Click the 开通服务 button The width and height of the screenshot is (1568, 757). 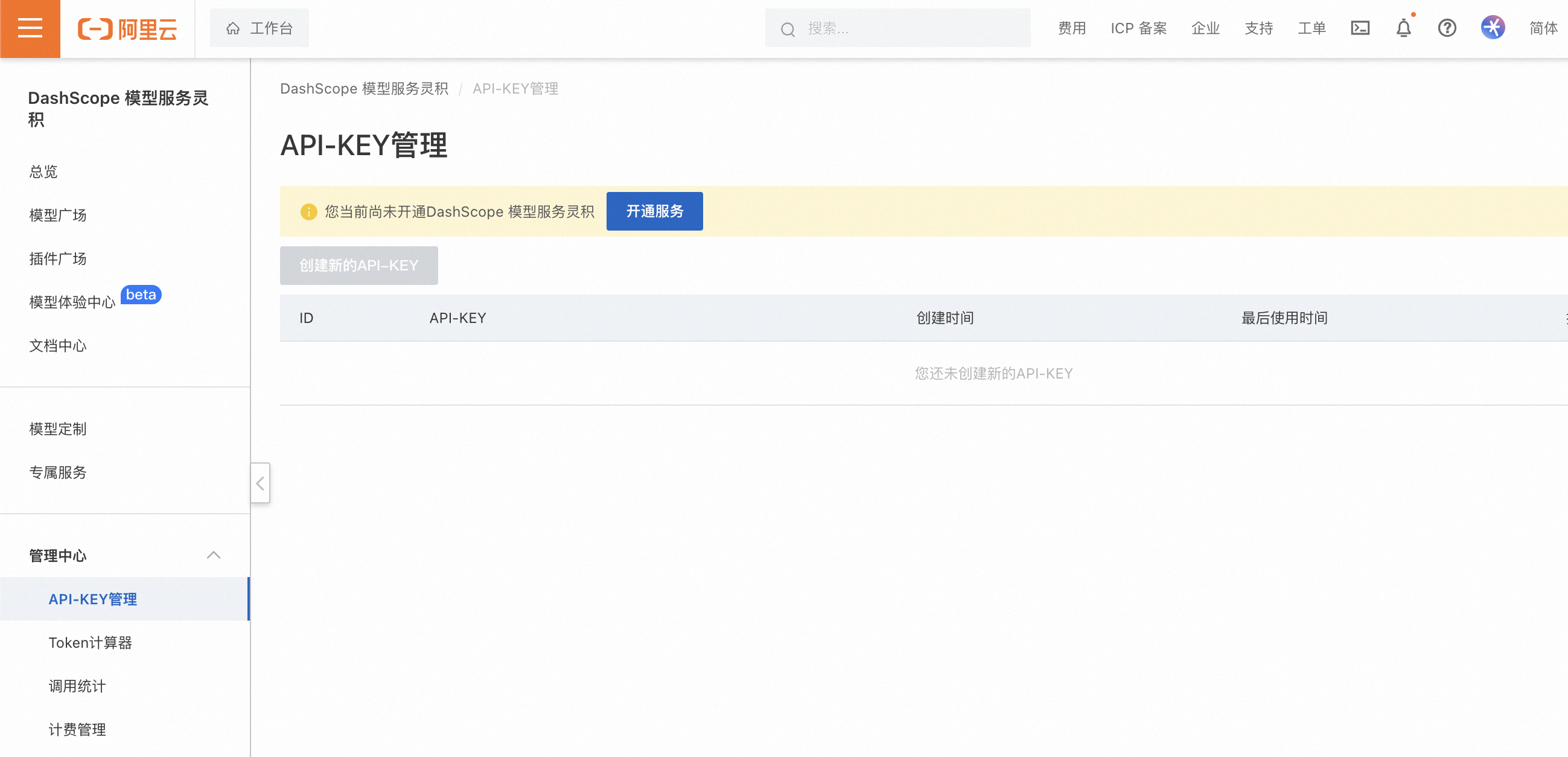tap(654, 211)
